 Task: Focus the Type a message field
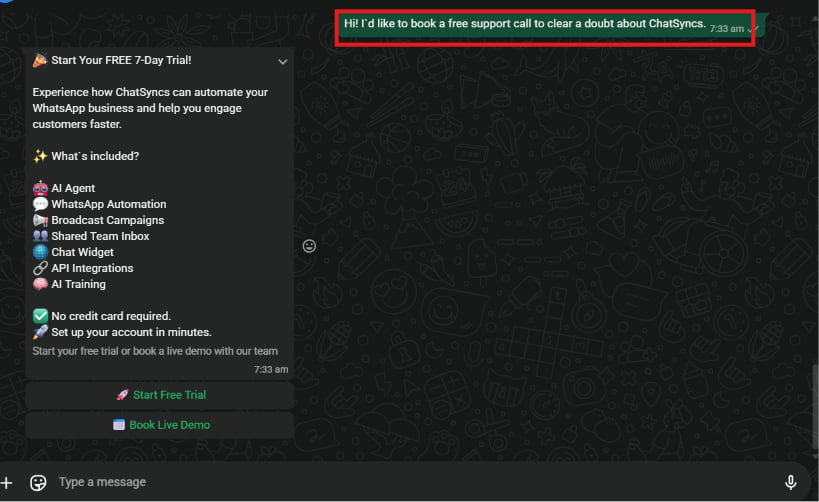(x=413, y=482)
